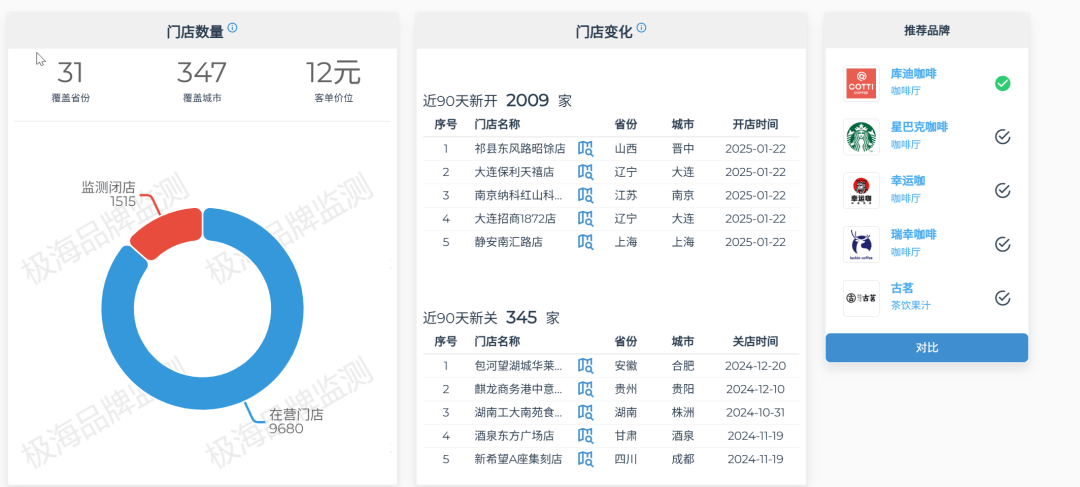The image size is (1080, 487).
Task: Select the 瑞幸咖啡 comparison checkbox
Action: (x=1002, y=244)
